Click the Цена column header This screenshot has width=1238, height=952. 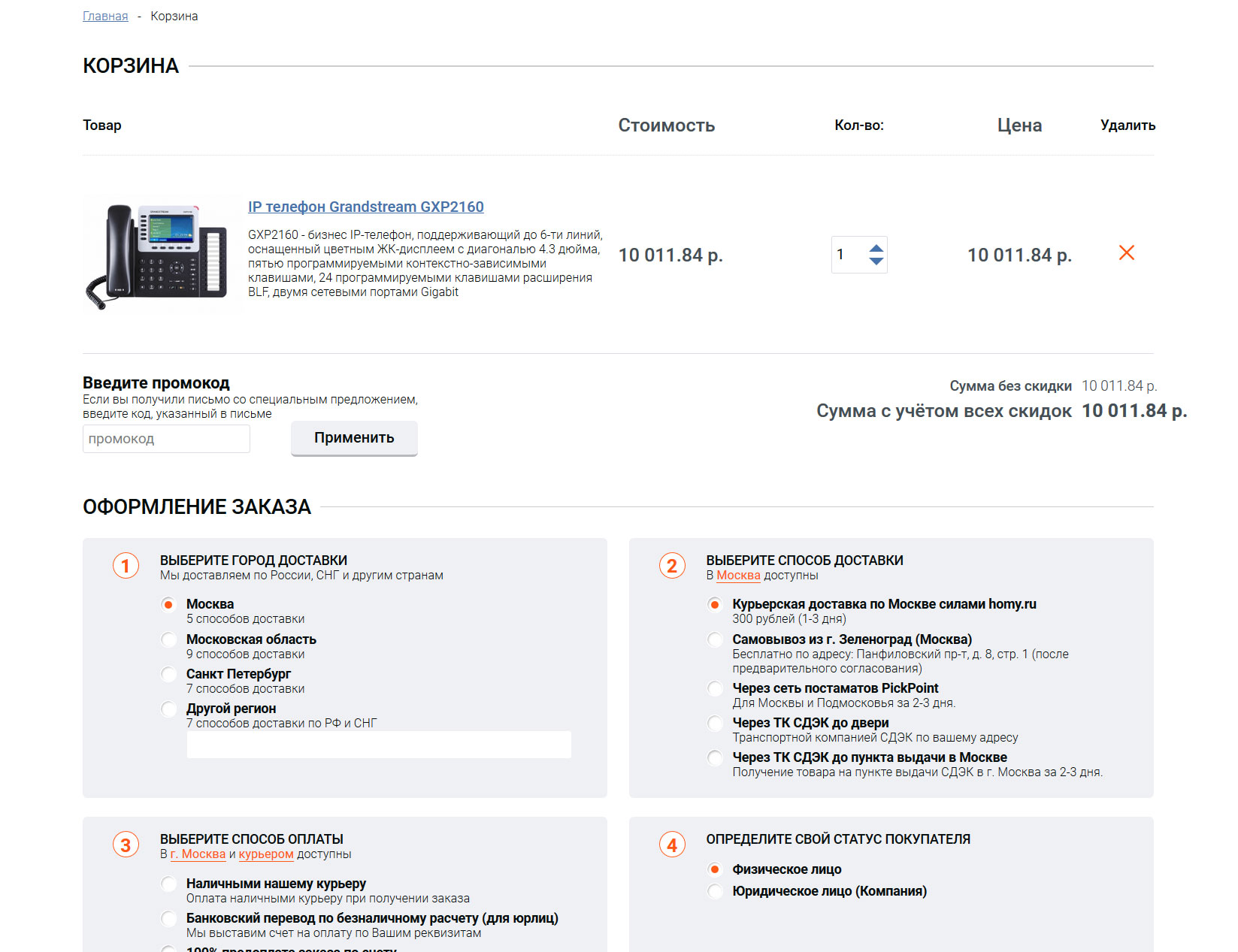pos(1019,125)
